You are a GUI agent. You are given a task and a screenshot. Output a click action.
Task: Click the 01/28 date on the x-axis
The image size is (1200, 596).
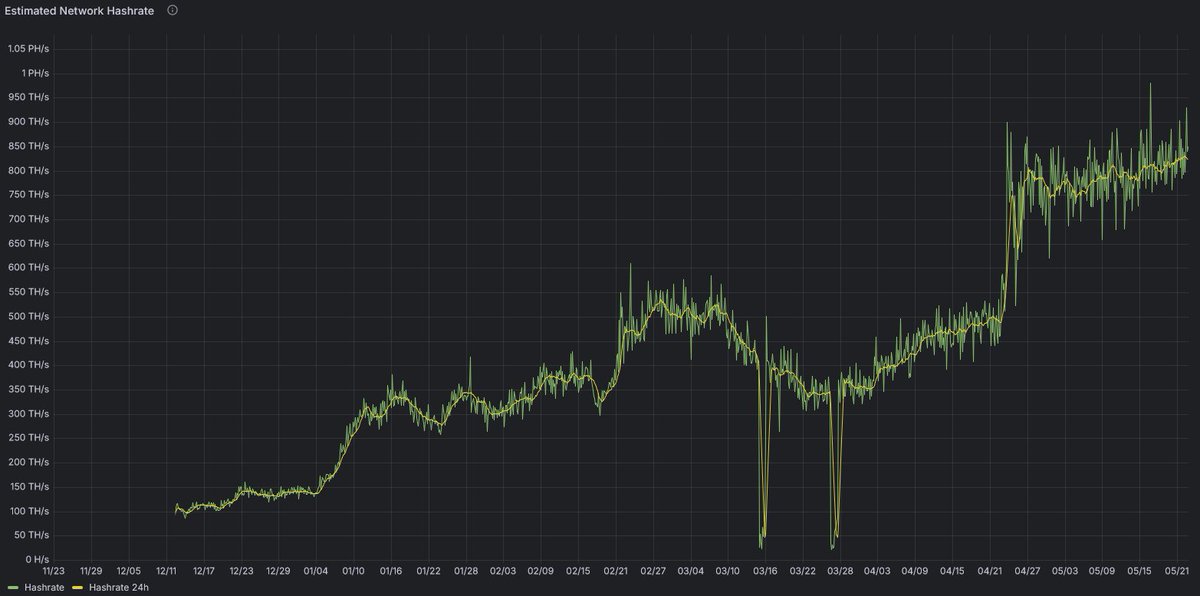(x=466, y=571)
